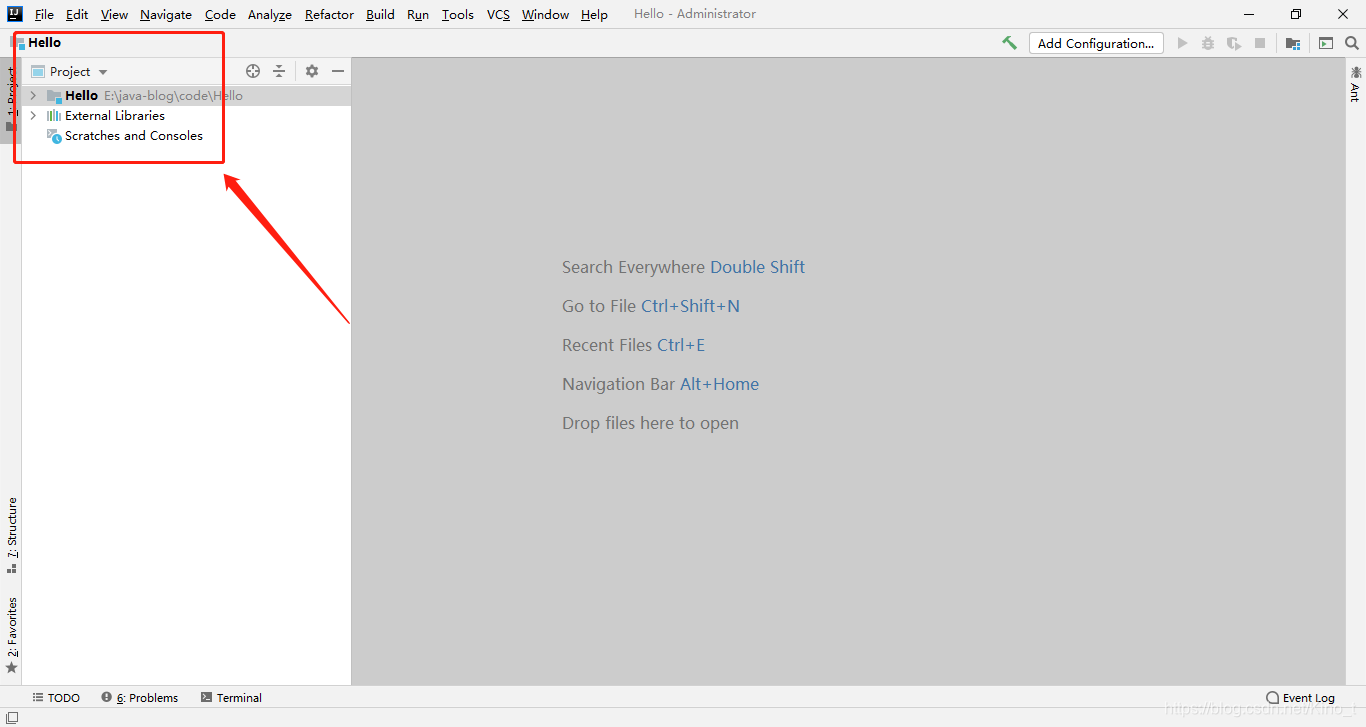
Task: Open the Window menu
Action: [x=545, y=14]
